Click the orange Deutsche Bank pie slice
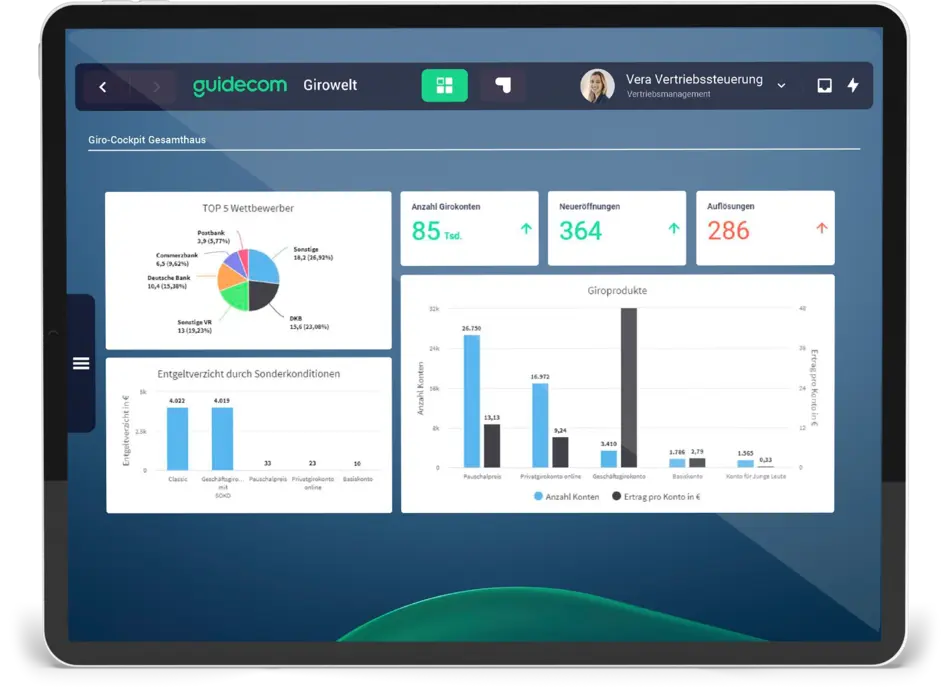This screenshot has height=689, width=951. (x=228, y=276)
